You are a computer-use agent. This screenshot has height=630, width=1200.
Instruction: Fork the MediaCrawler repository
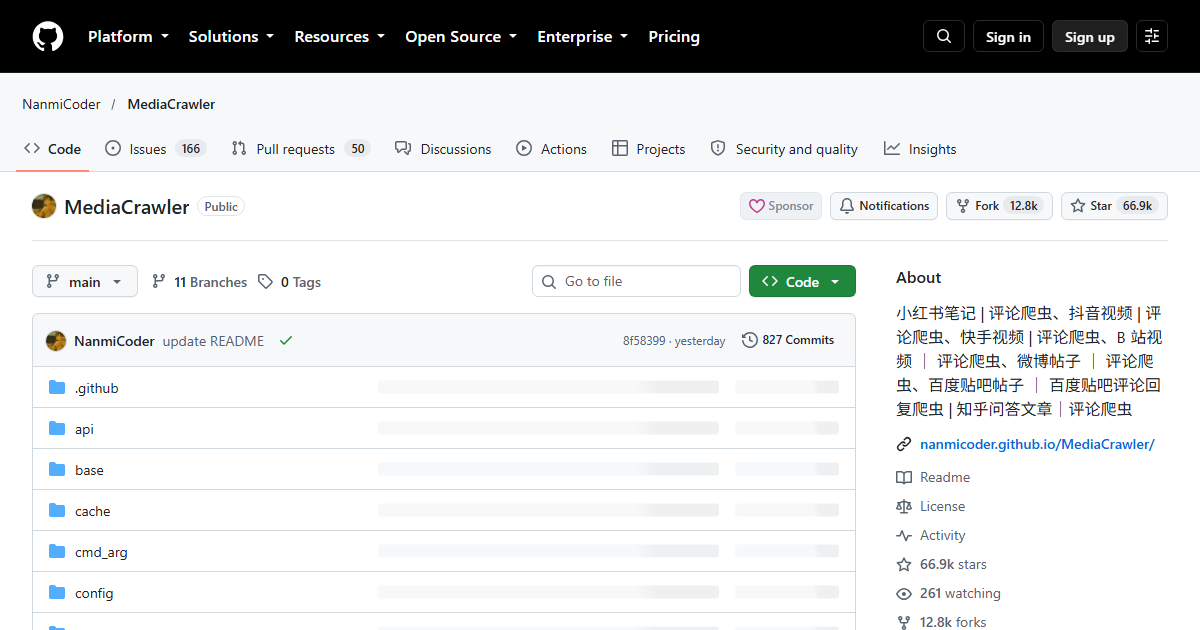click(x=999, y=206)
